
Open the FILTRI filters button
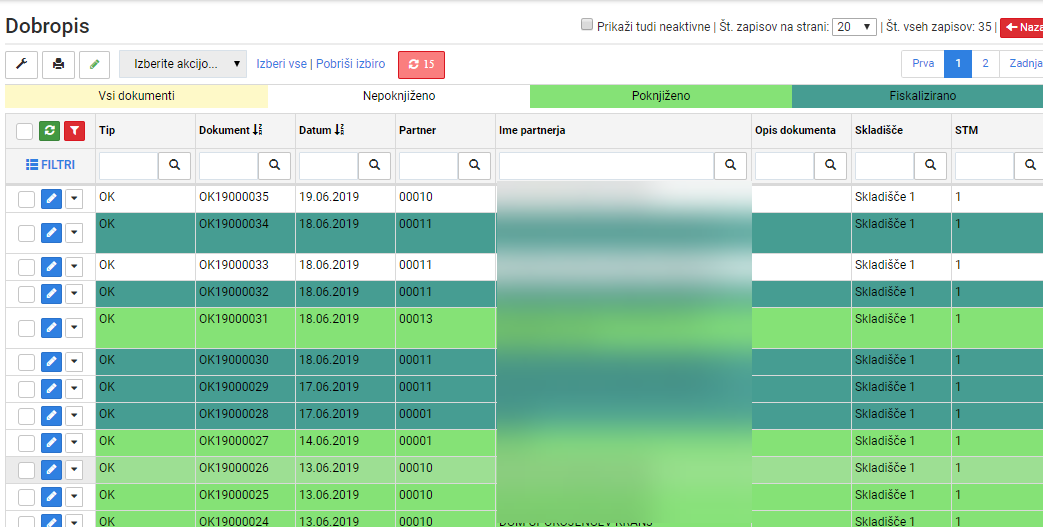(x=51, y=165)
